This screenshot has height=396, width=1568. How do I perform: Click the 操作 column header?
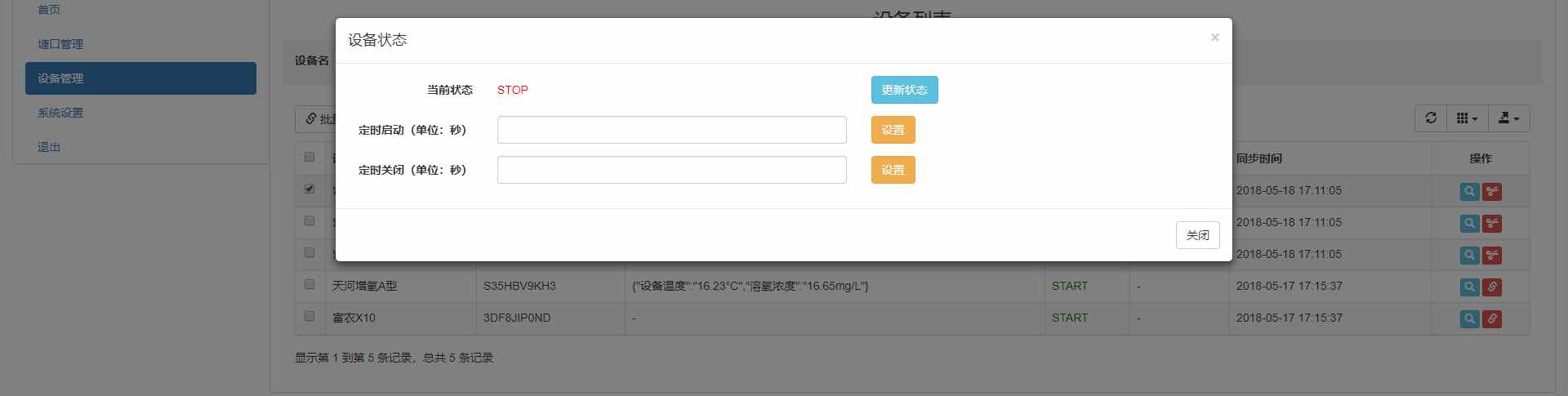1481,158
